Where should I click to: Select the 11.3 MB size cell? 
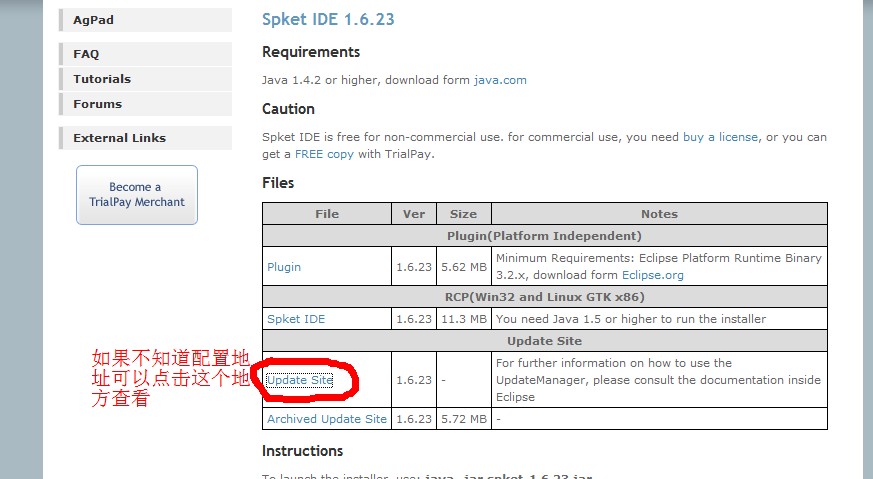tap(464, 319)
